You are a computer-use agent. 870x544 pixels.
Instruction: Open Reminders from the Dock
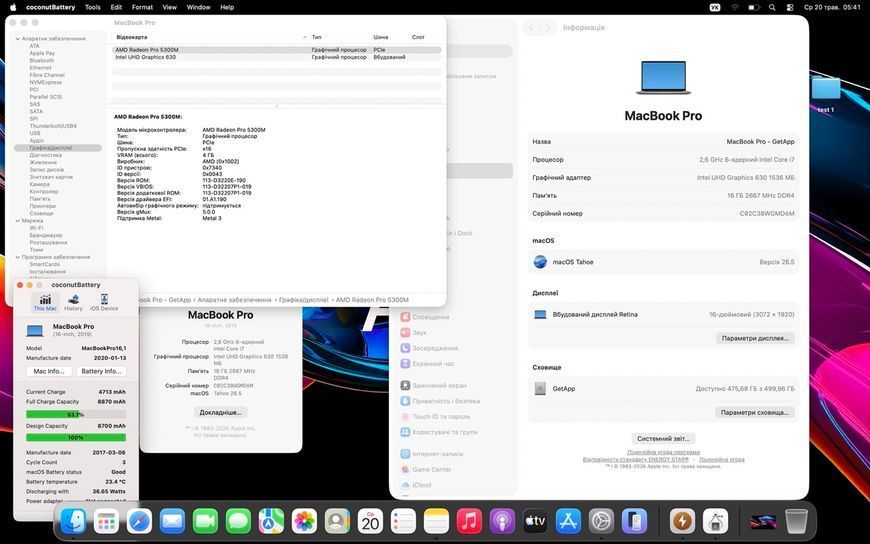point(403,521)
